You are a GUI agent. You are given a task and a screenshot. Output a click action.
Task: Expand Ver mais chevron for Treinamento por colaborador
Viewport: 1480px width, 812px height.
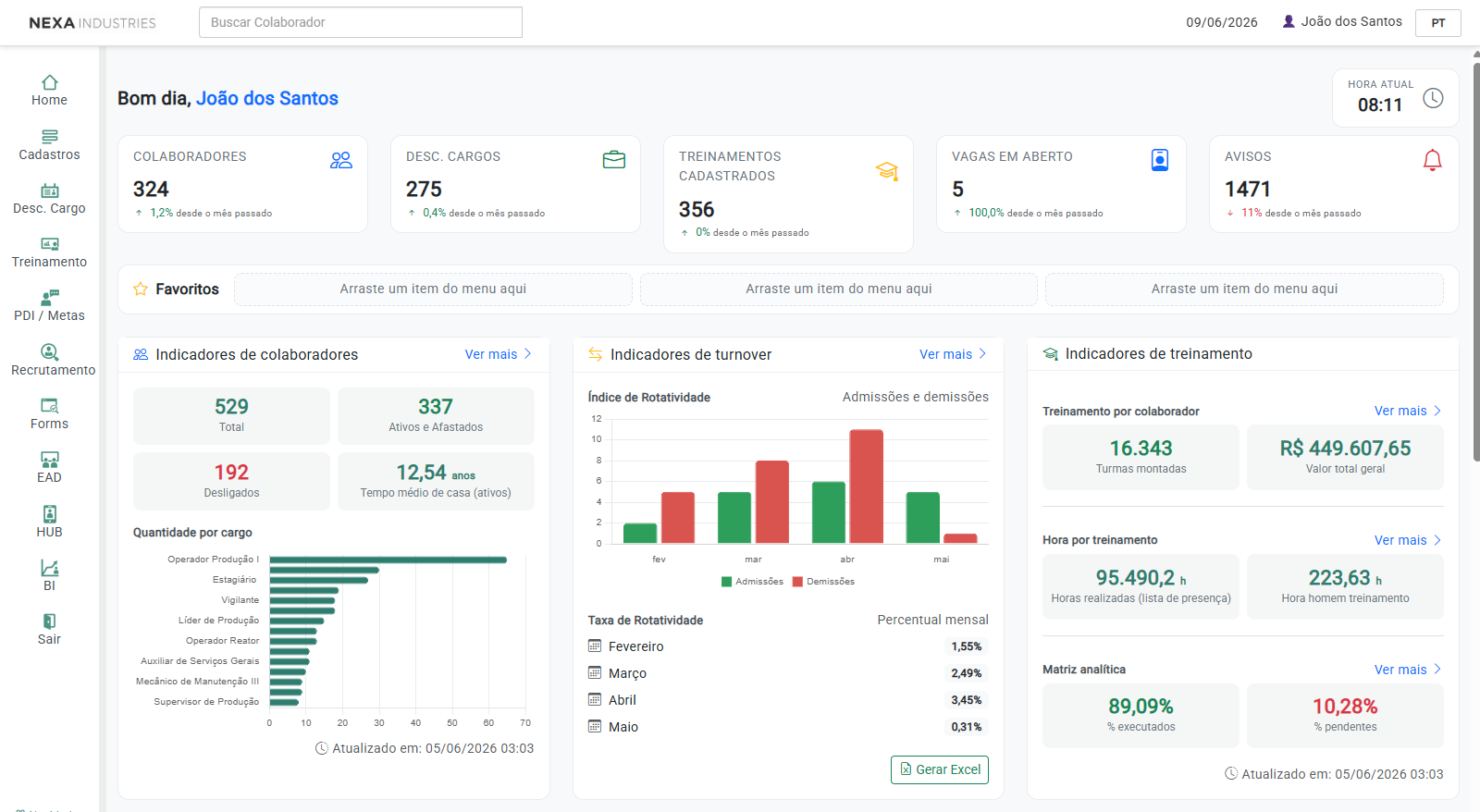coord(1437,411)
